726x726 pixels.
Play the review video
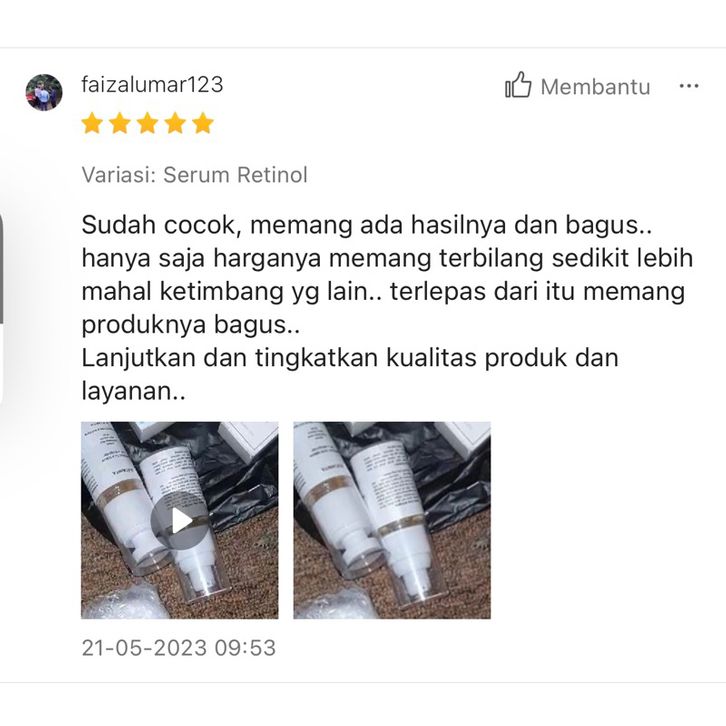point(180,520)
